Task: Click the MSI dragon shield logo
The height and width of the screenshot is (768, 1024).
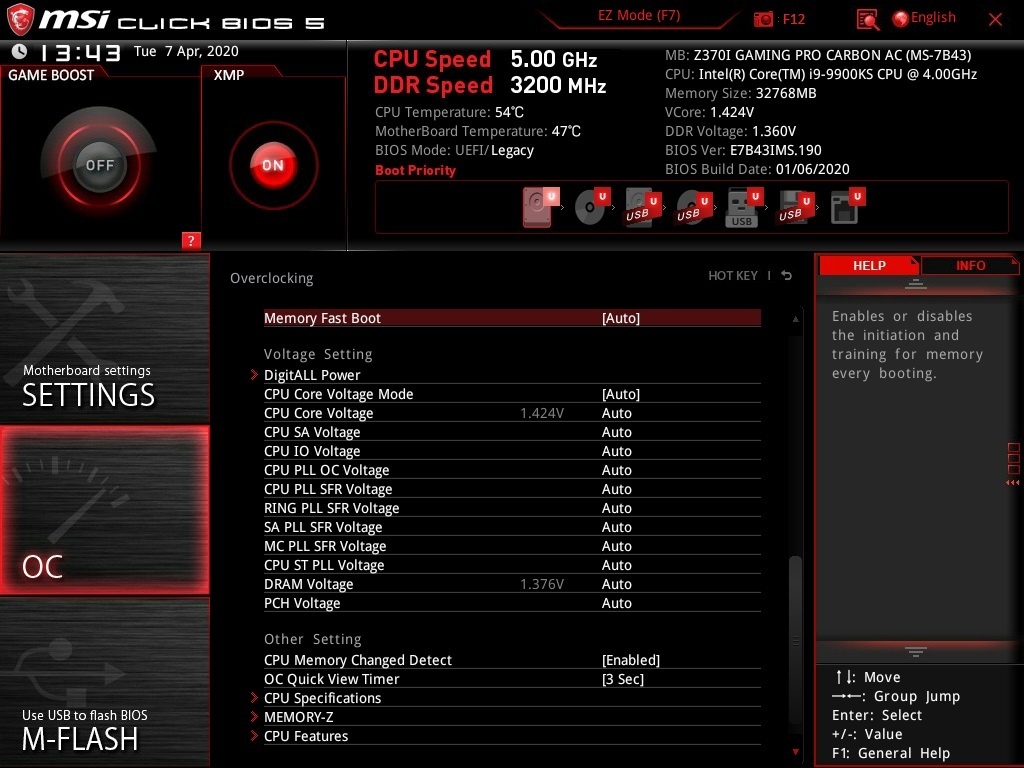Action: pyautogui.click(x=20, y=20)
